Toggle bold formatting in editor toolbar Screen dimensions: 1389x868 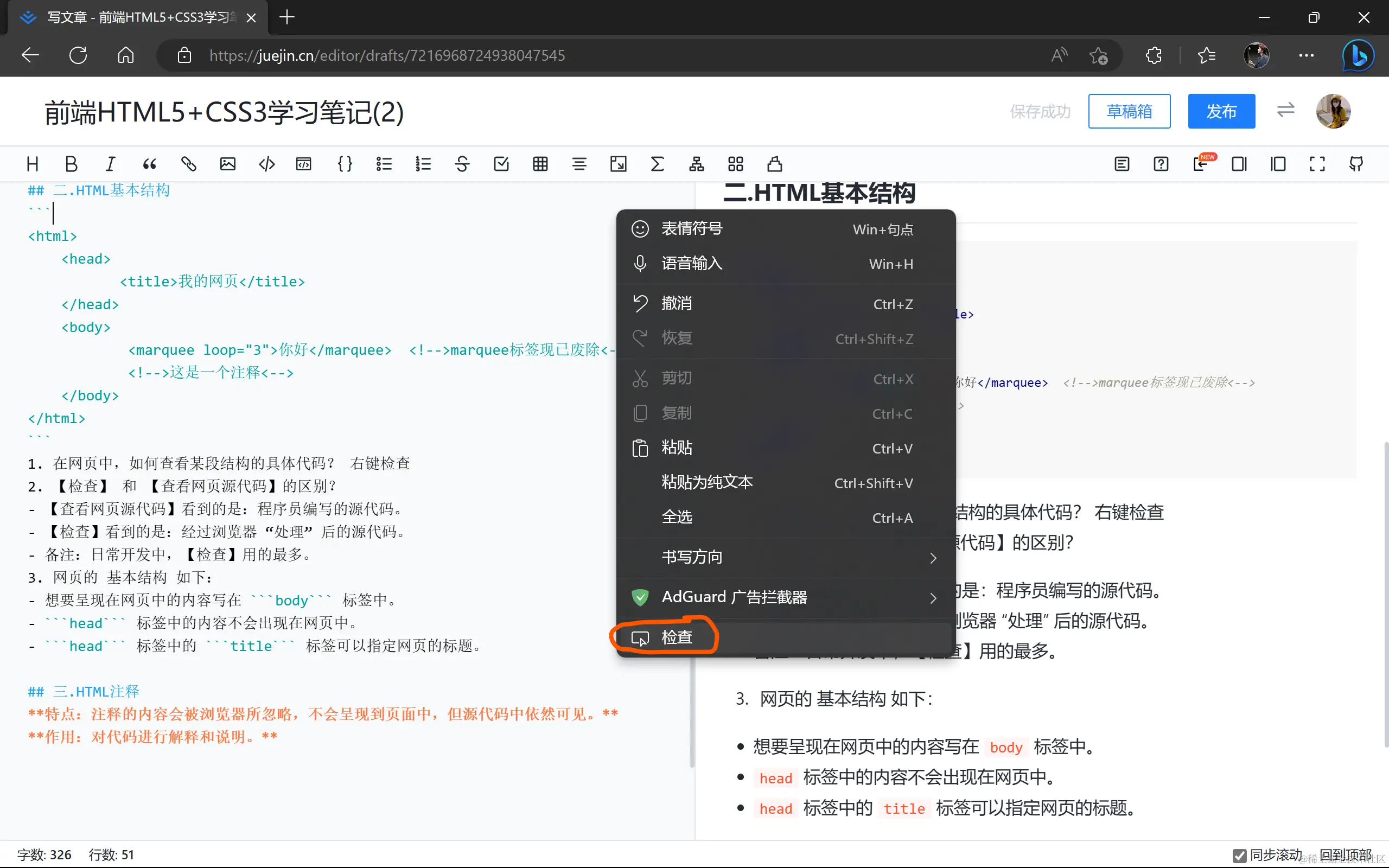(71, 164)
